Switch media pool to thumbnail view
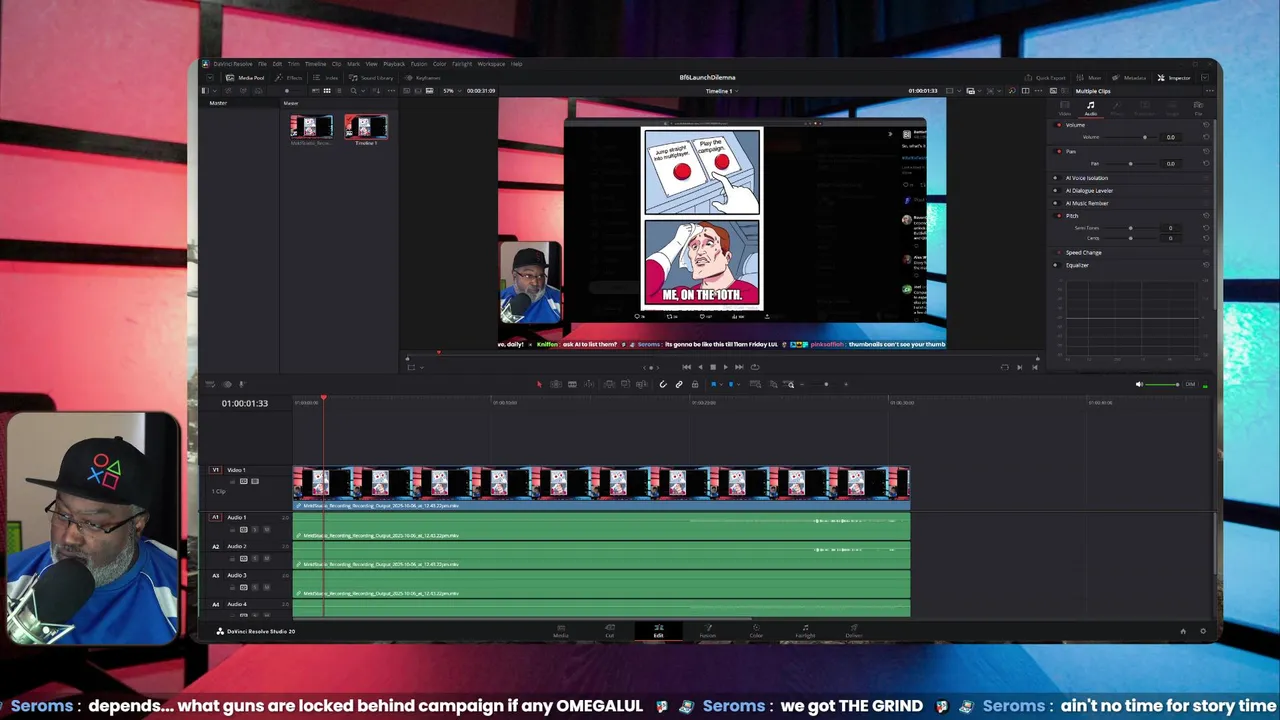Image resolution: width=1280 pixels, height=720 pixels. pos(327,91)
